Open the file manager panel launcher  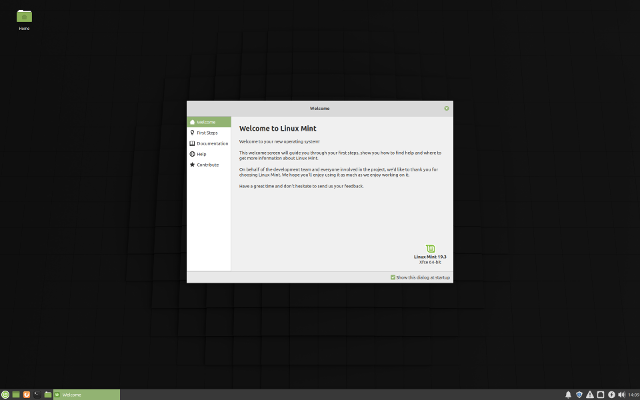click(48, 395)
